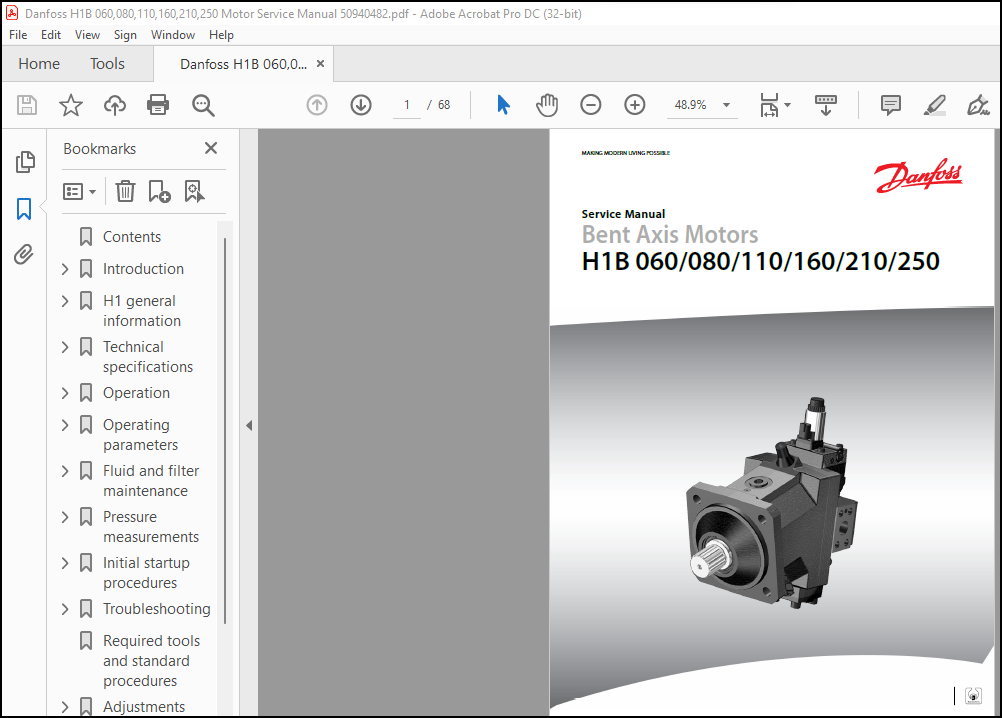Click the zoom percentage field 48.9%
The height and width of the screenshot is (718, 1002).
pyautogui.click(x=691, y=105)
